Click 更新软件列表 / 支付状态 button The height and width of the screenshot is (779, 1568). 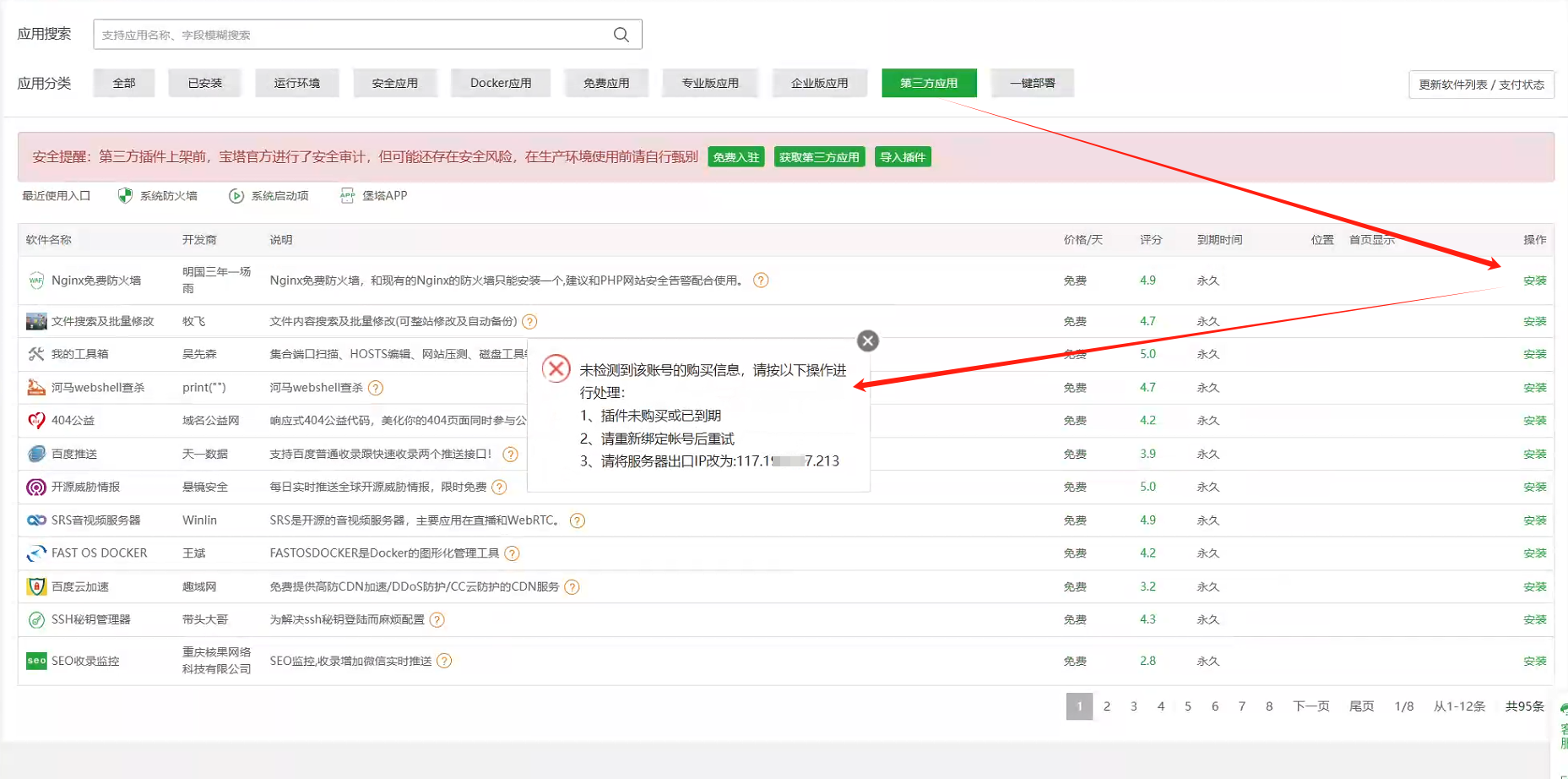click(x=1481, y=84)
